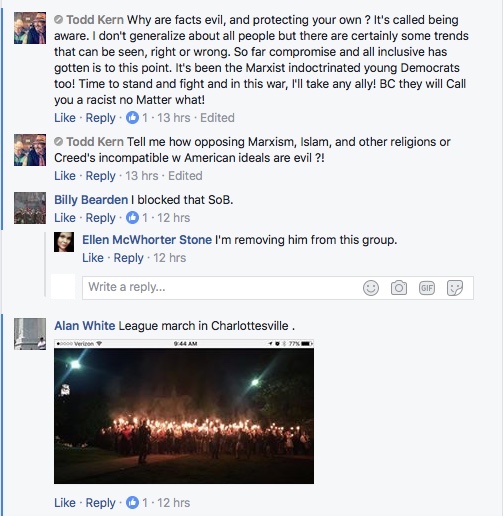Viewport: 503px width, 516px height.
Task: Attach a photo using camera icon
Action: 399,288
